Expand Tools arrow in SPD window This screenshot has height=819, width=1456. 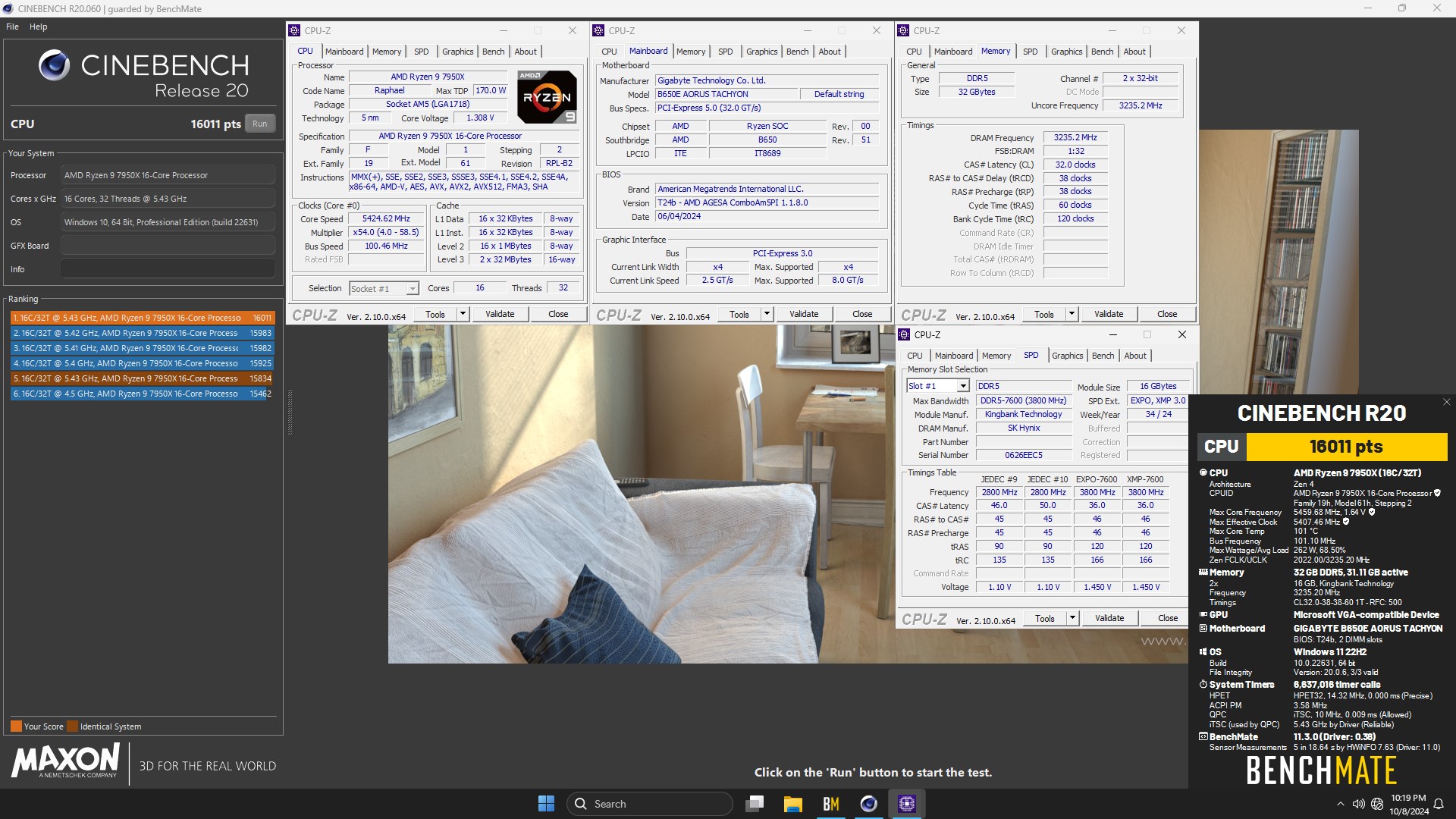(1072, 618)
